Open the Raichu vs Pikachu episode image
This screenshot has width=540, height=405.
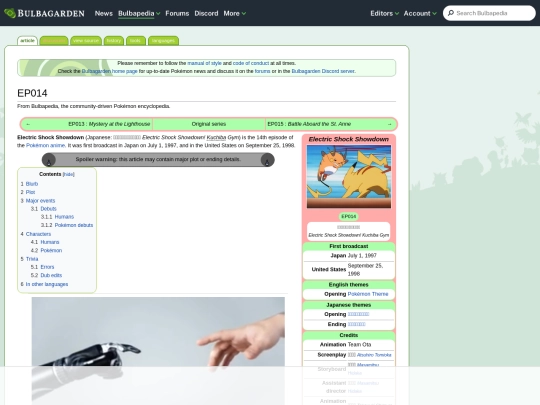(x=349, y=176)
